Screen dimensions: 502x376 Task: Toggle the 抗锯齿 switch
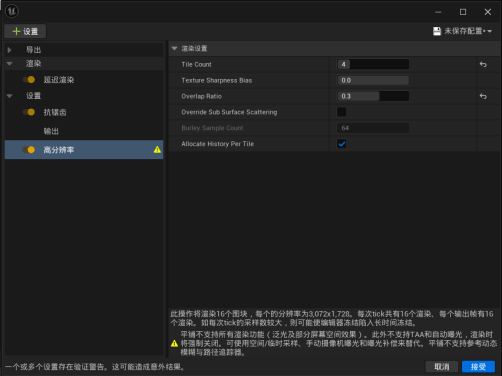coord(29,112)
